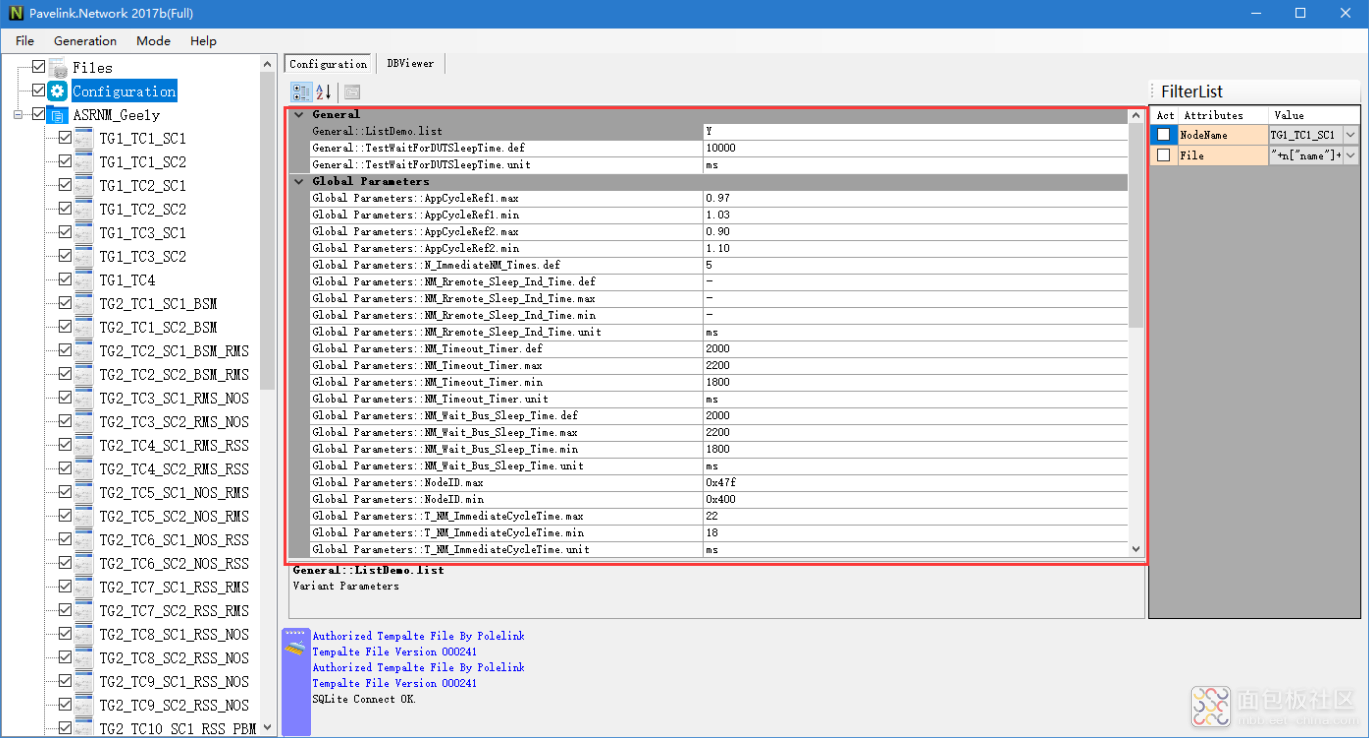Toggle the TG2_TC8_SC1_RSS_NOS checkbox
This screenshot has height=738, width=1369.
[65, 634]
